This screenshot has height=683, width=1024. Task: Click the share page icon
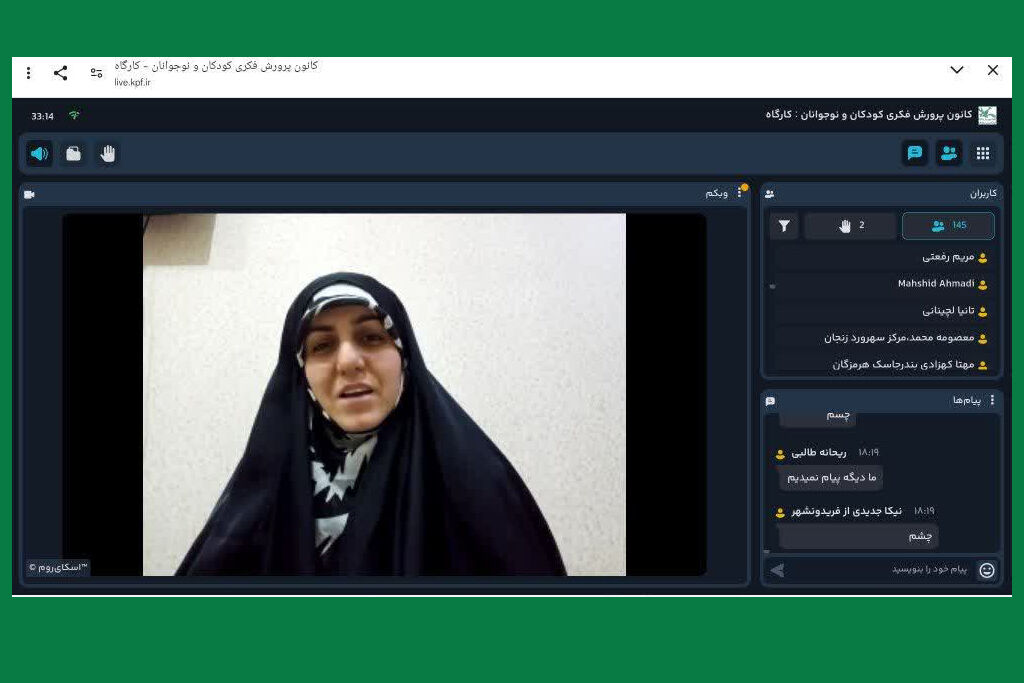[61, 73]
